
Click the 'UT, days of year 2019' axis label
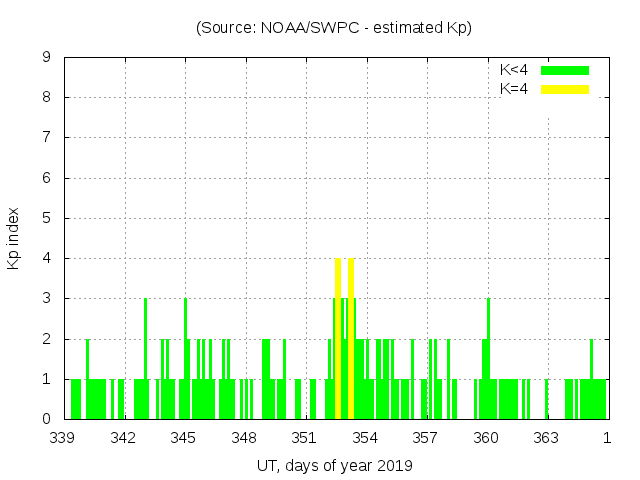(x=334, y=465)
